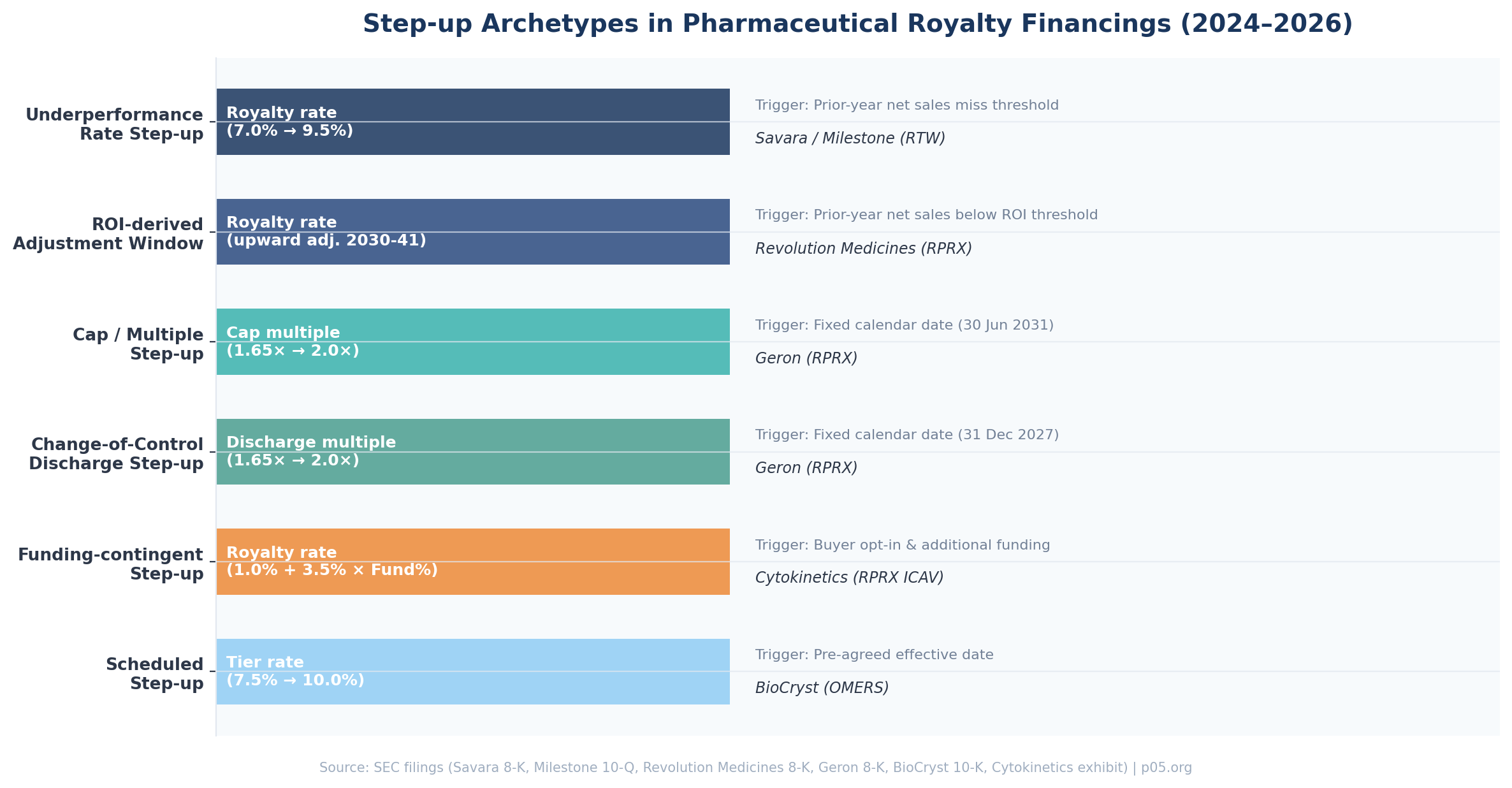Viewport: 1512px width, 788px height.
Task: Select the Cap / Multiple Step-up label
Action: pyautogui.click(x=138, y=344)
